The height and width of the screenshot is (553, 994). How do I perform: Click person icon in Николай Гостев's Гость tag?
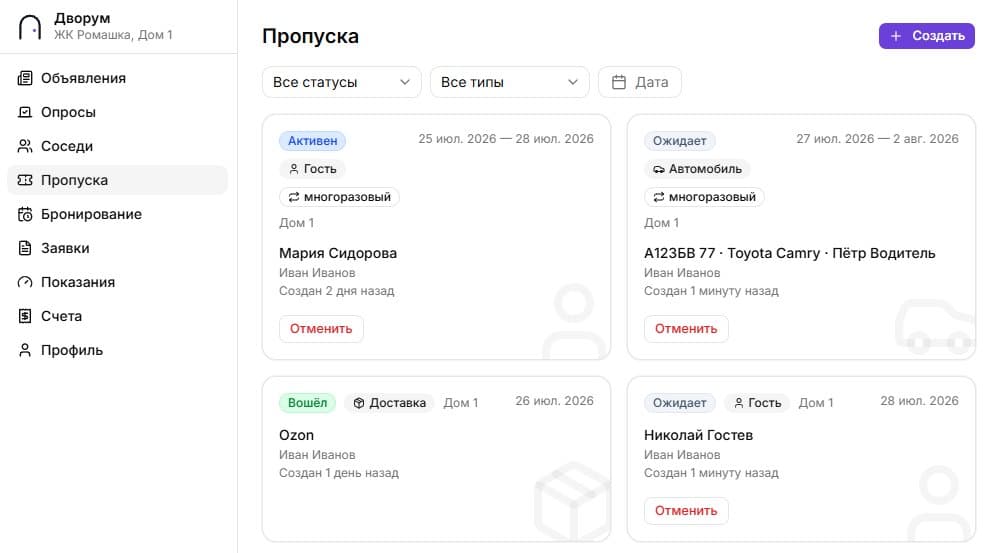[x=739, y=403]
